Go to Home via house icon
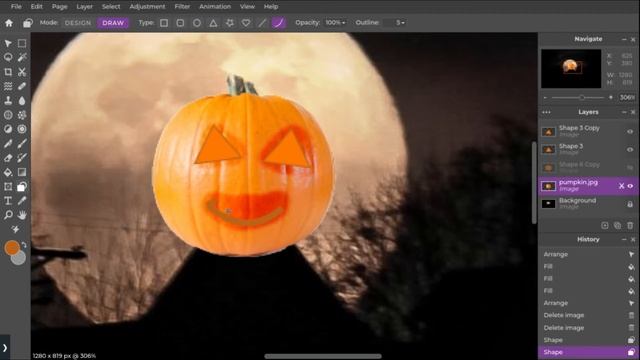640x360 pixels. 9,23
